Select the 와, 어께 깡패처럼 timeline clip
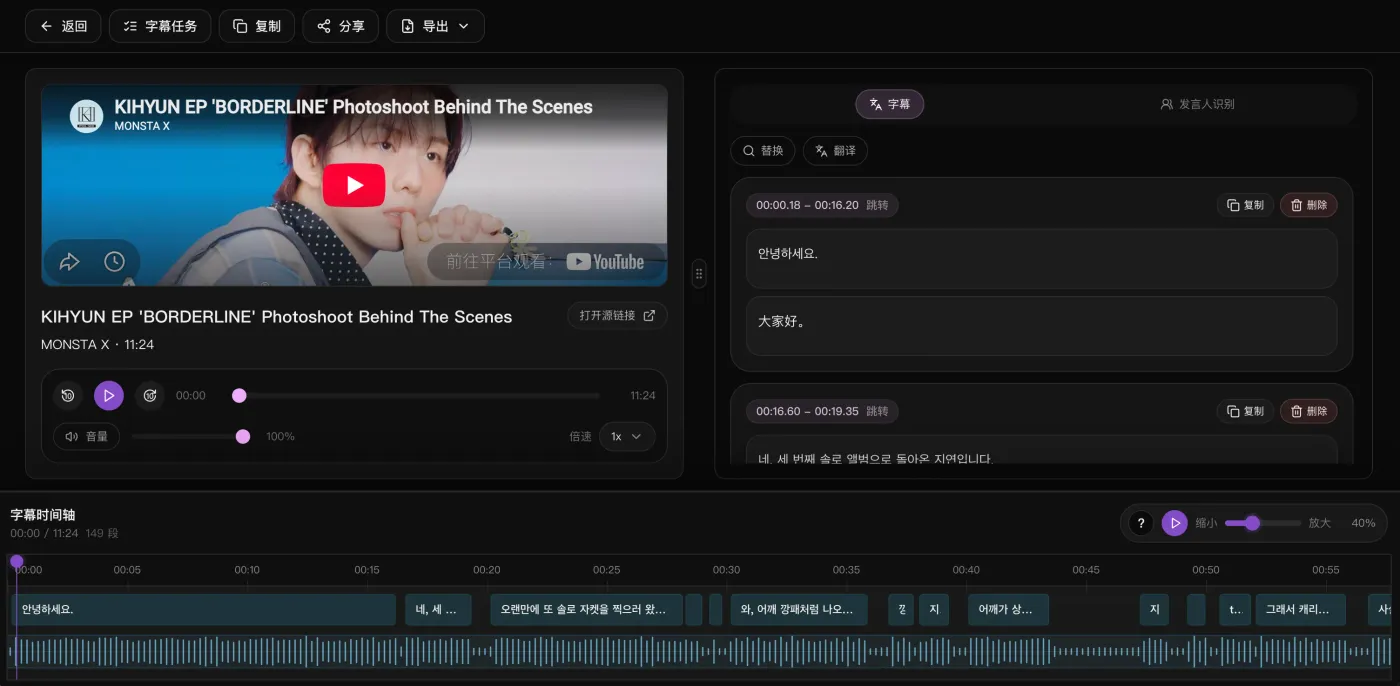 tap(799, 610)
